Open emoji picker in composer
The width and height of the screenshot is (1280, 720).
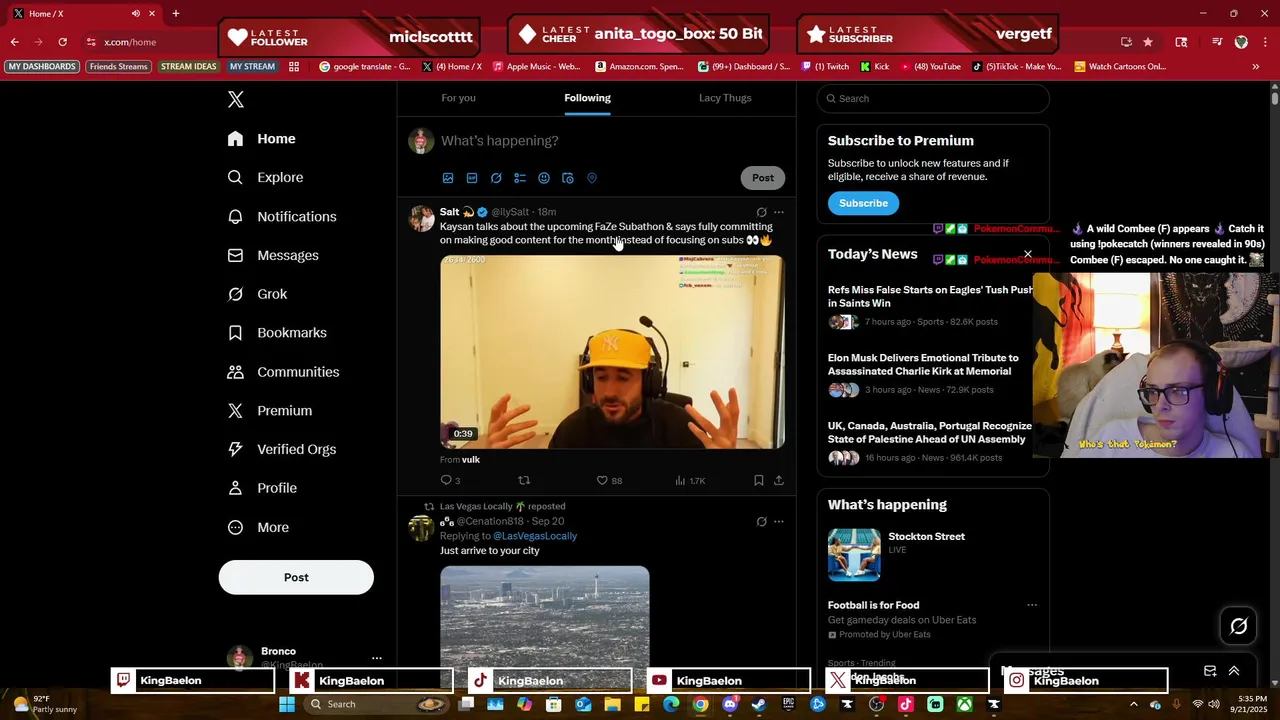(544, 178)
